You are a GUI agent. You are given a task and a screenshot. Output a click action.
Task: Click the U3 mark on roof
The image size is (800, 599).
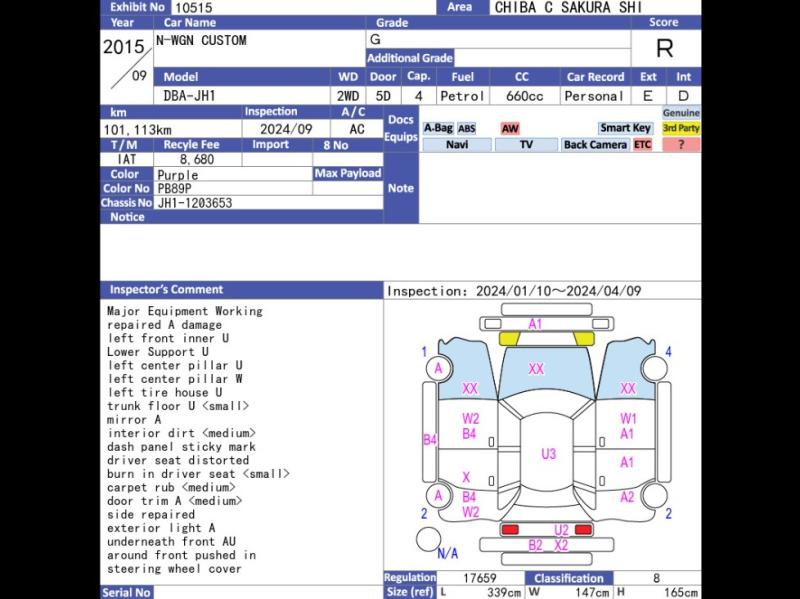pos(548,454)
